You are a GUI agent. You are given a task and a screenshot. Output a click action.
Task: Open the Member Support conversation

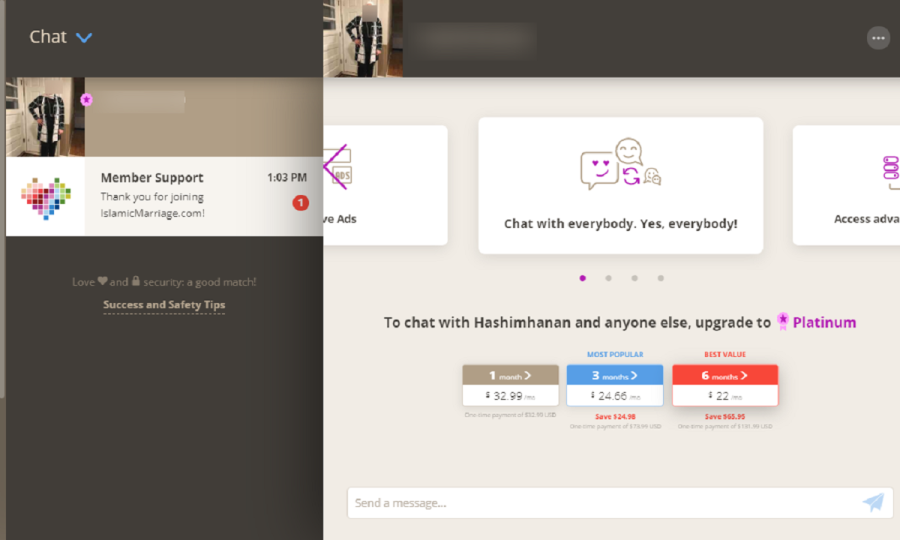[x=164, y=196]
